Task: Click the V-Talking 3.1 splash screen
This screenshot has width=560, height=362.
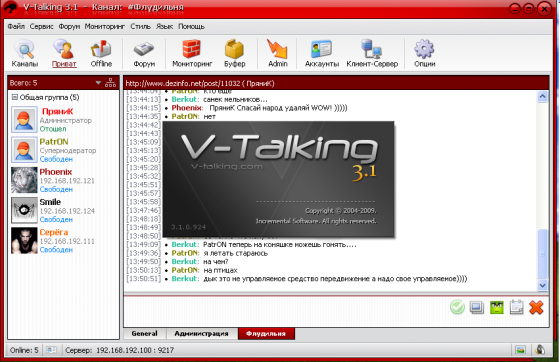Action: [279, 179]
